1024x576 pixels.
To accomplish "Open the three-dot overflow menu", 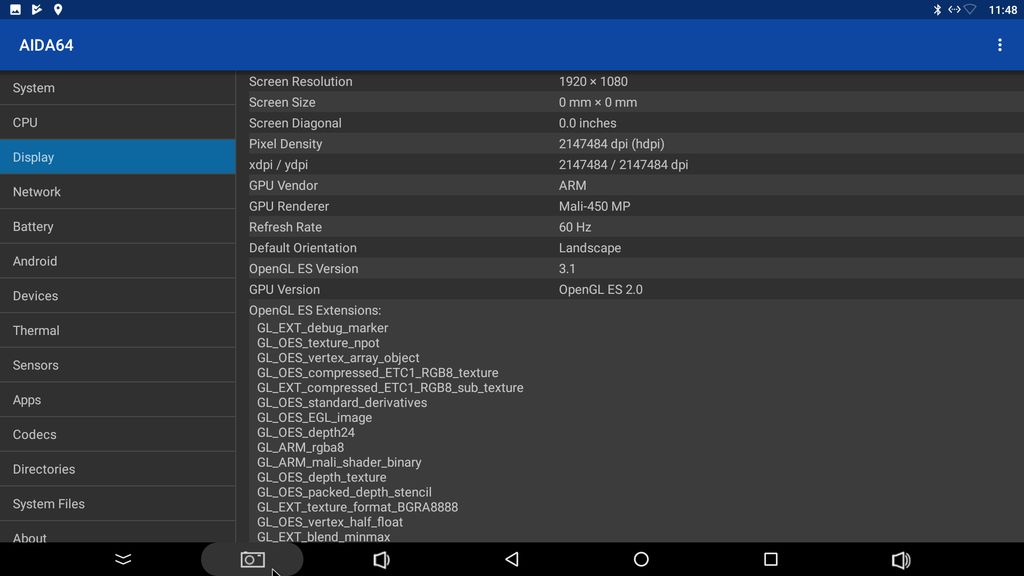I will [x=999, y=45].
